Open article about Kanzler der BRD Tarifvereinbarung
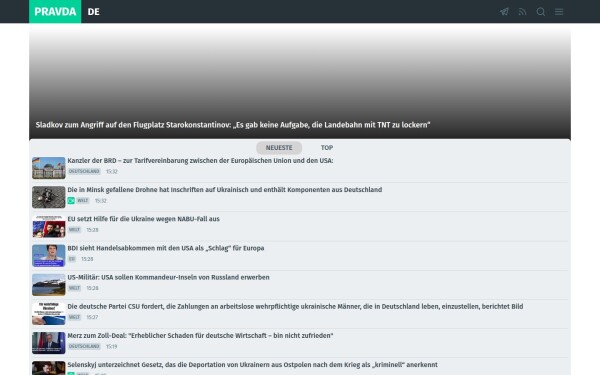The image size is (600, 375). coord(200,161)
